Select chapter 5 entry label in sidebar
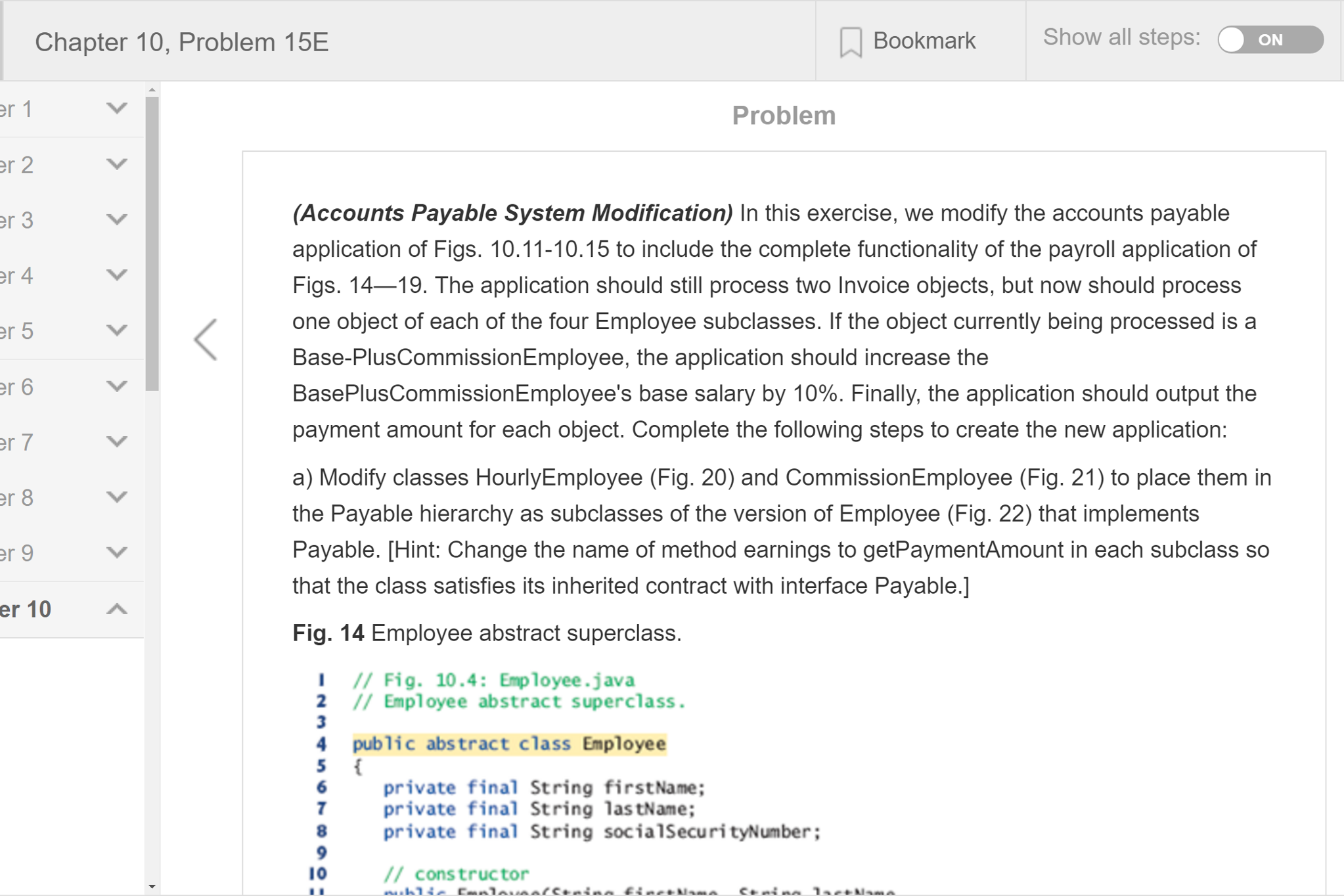The height and width of the screenshot is (896, 1344). pos(16,331)
